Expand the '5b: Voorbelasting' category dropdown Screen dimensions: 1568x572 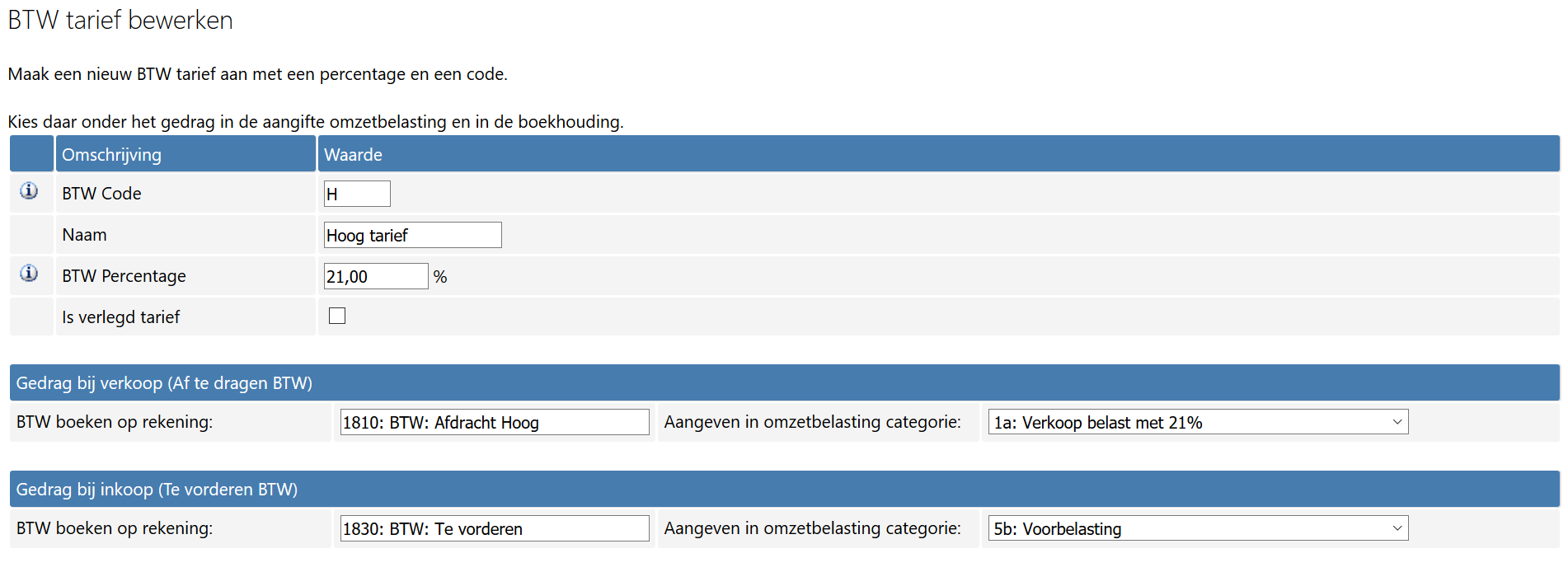pos(1197,528)
